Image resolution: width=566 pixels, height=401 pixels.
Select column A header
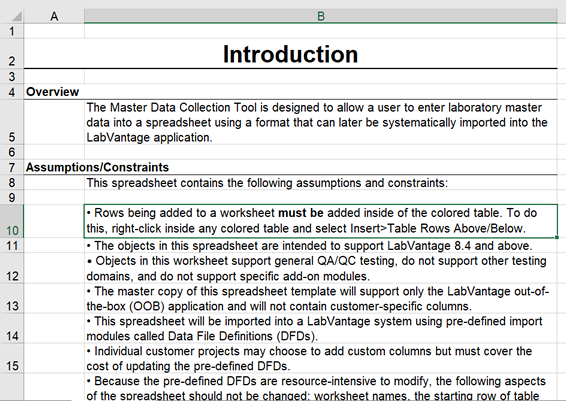[54, 16]
